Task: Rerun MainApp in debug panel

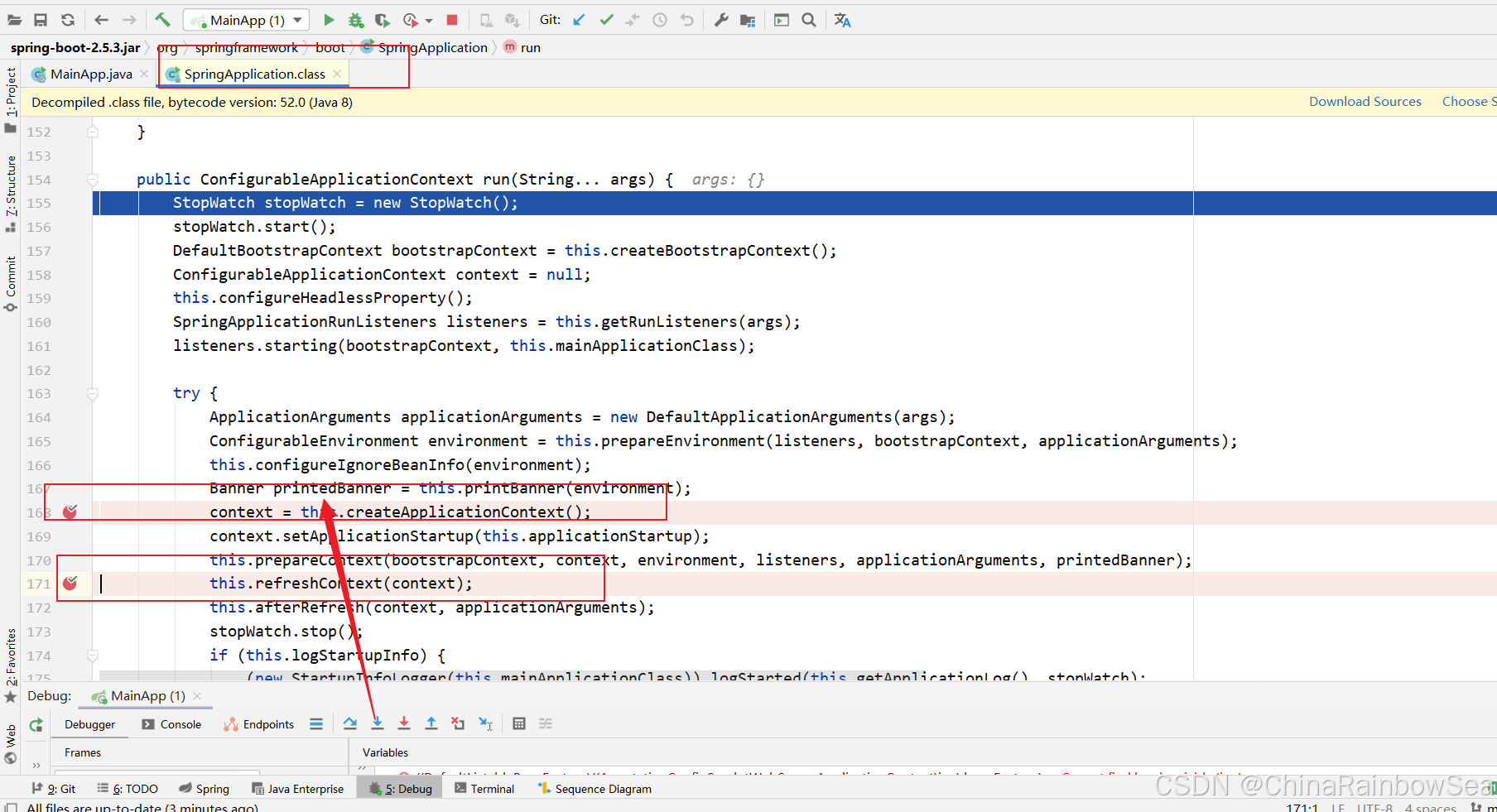Action: point(36,725)
